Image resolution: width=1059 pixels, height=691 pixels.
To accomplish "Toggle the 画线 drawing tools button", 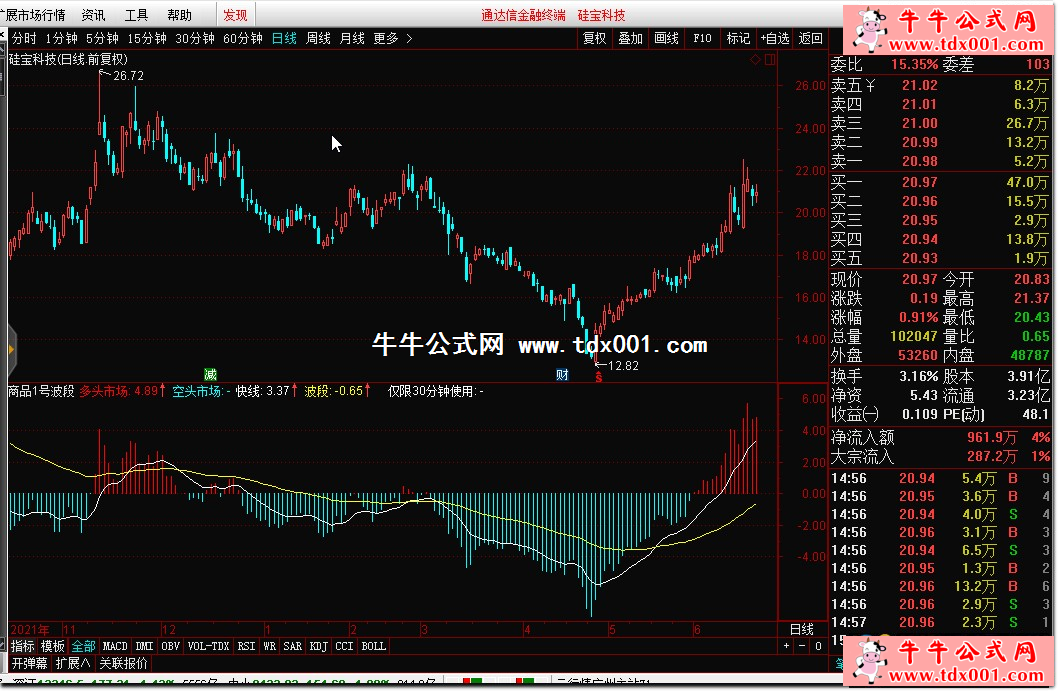I will tap(666, 38).
